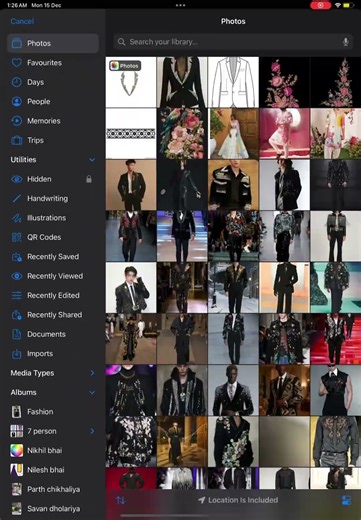The height and width of the screenshot is (520, 361).
Task: Open the 7 person album
Action: (53, 431)
